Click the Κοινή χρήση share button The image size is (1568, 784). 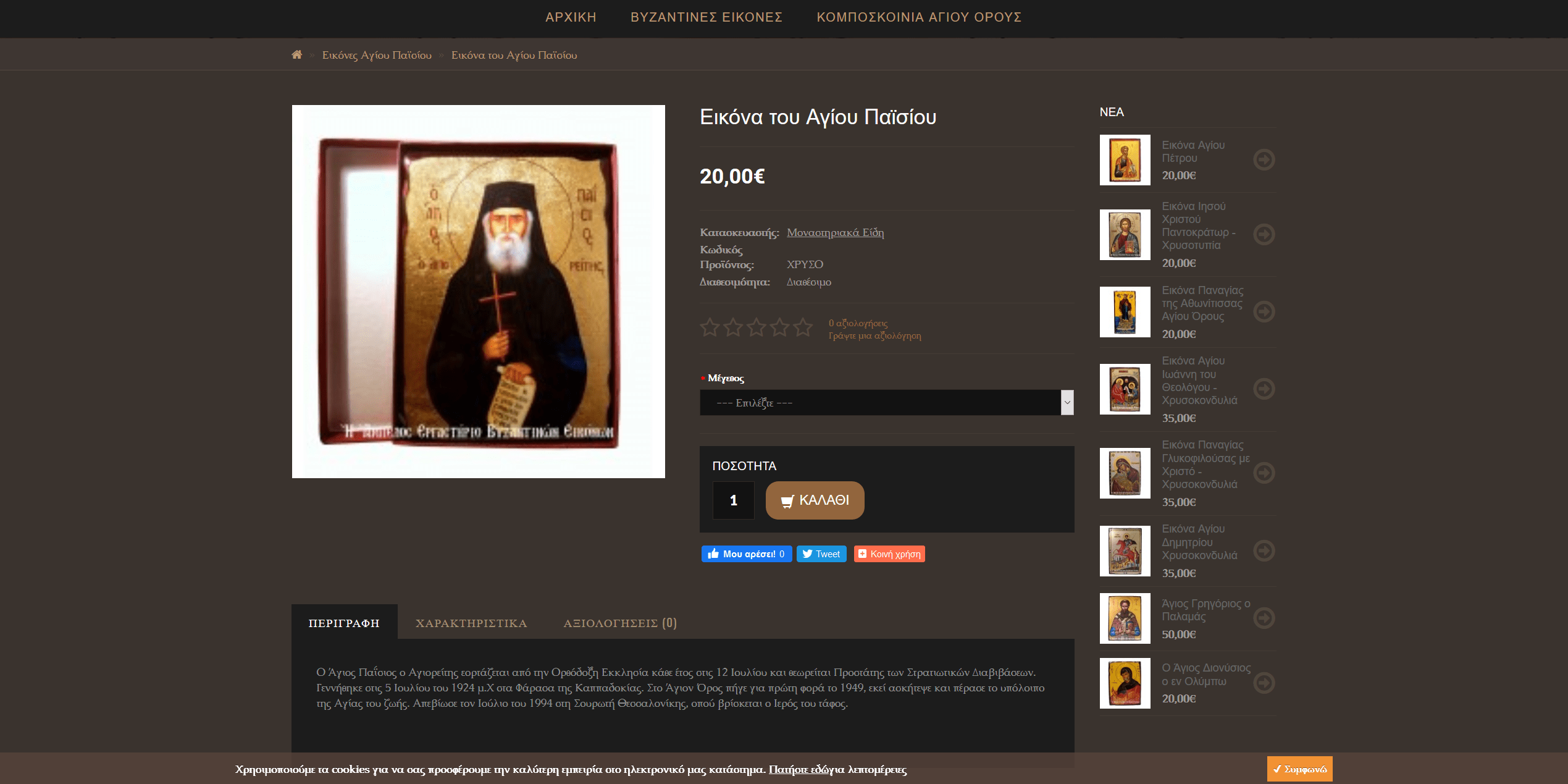pos(889,554)
